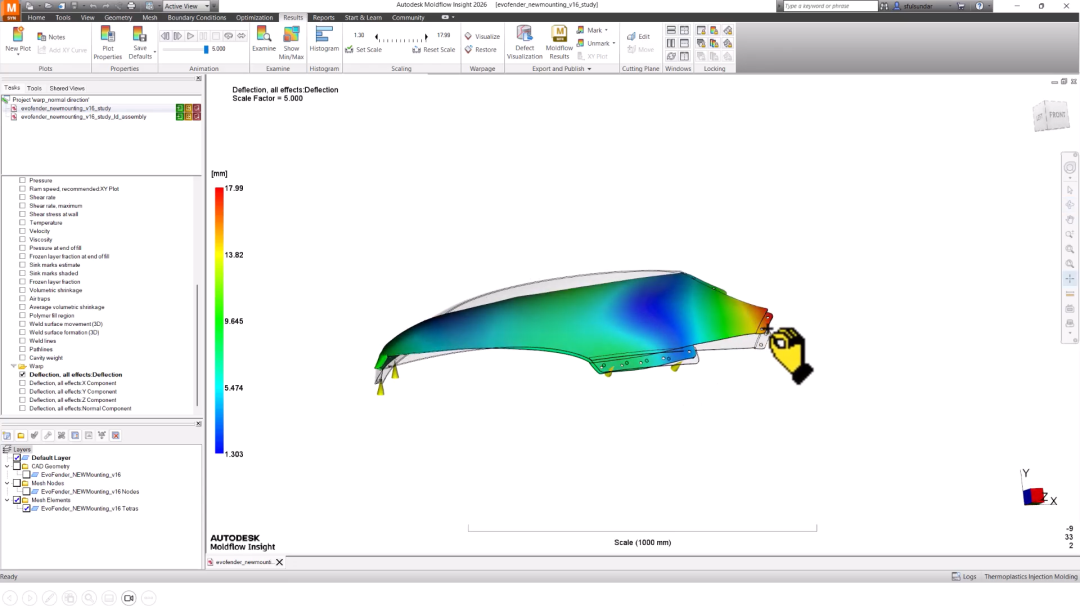This screenshot has height=608, width=1080.
Task: Adjust the animation scale factor slider handle
Action: click(206, 49)
